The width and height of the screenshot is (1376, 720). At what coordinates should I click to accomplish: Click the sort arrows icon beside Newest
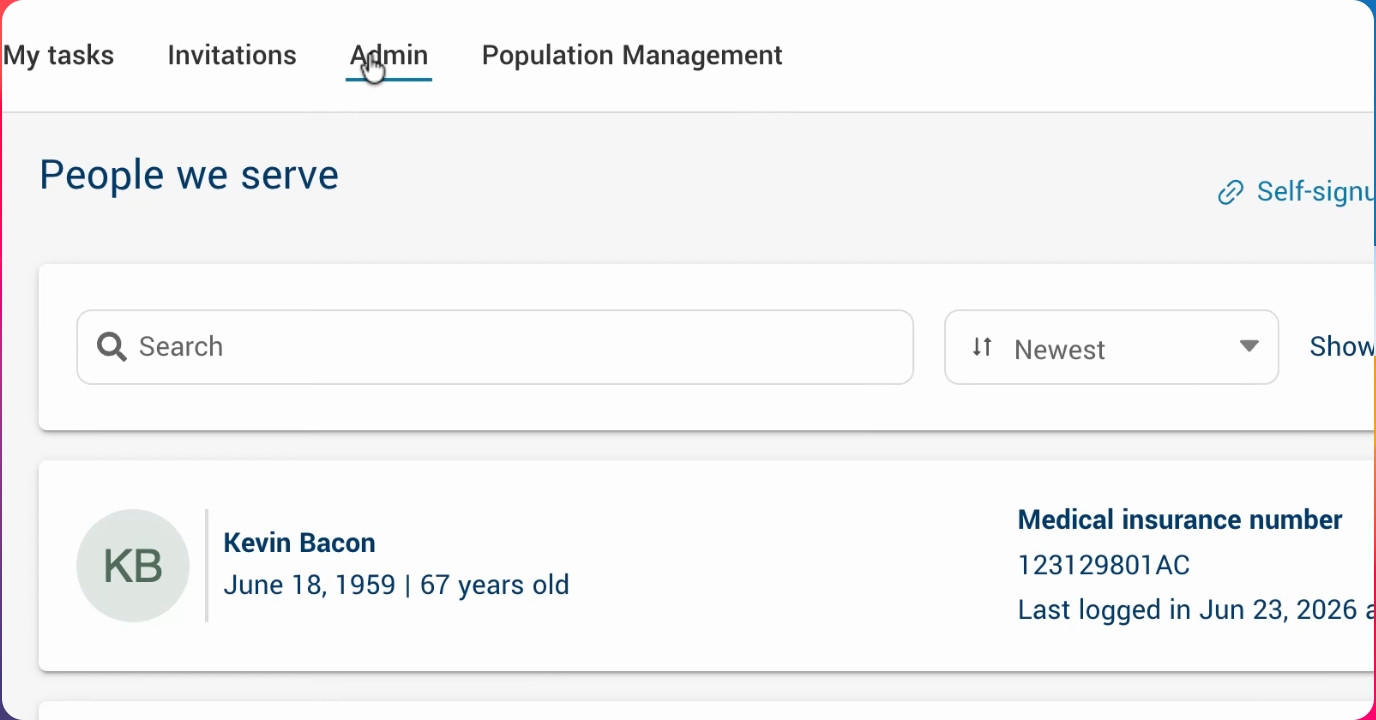tap(982, 347)
